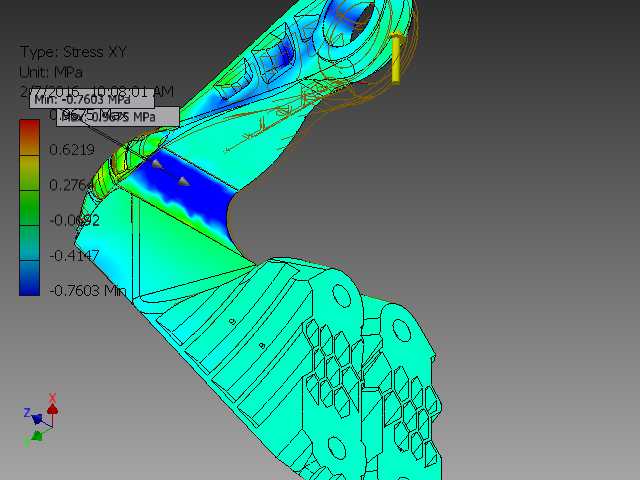Click the 0.6219 legend value
Viewport: 640px width, 480px height.
(72, 149)
